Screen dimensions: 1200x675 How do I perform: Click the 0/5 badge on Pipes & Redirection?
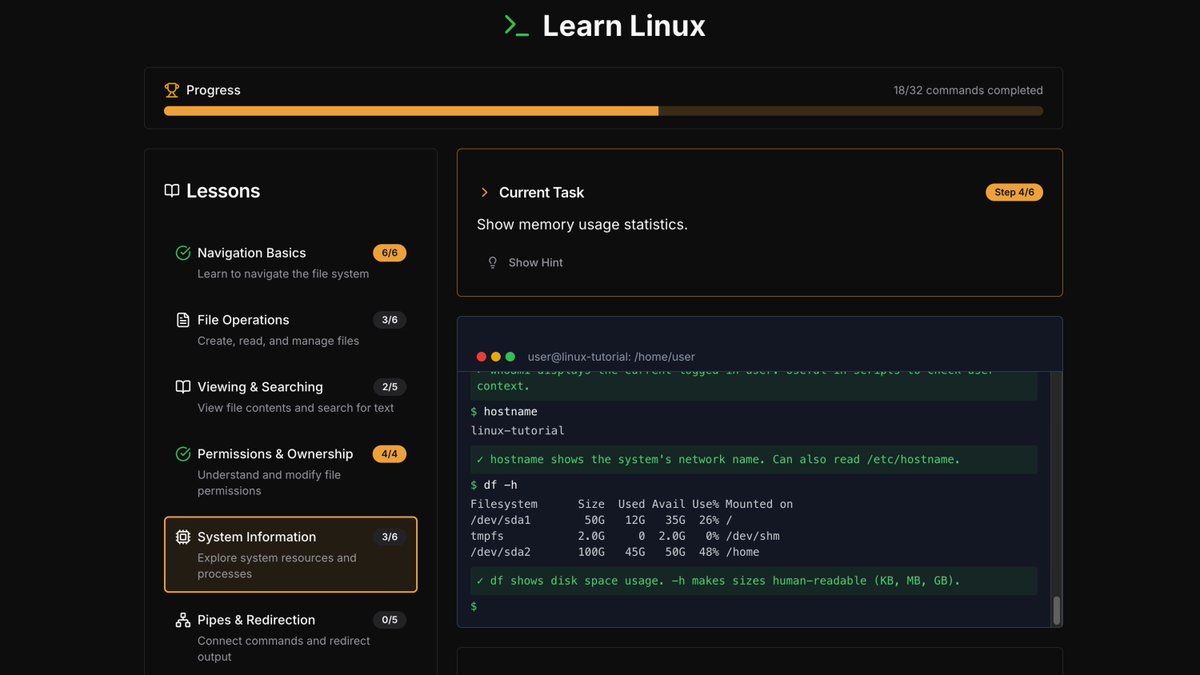click(390, 620)
